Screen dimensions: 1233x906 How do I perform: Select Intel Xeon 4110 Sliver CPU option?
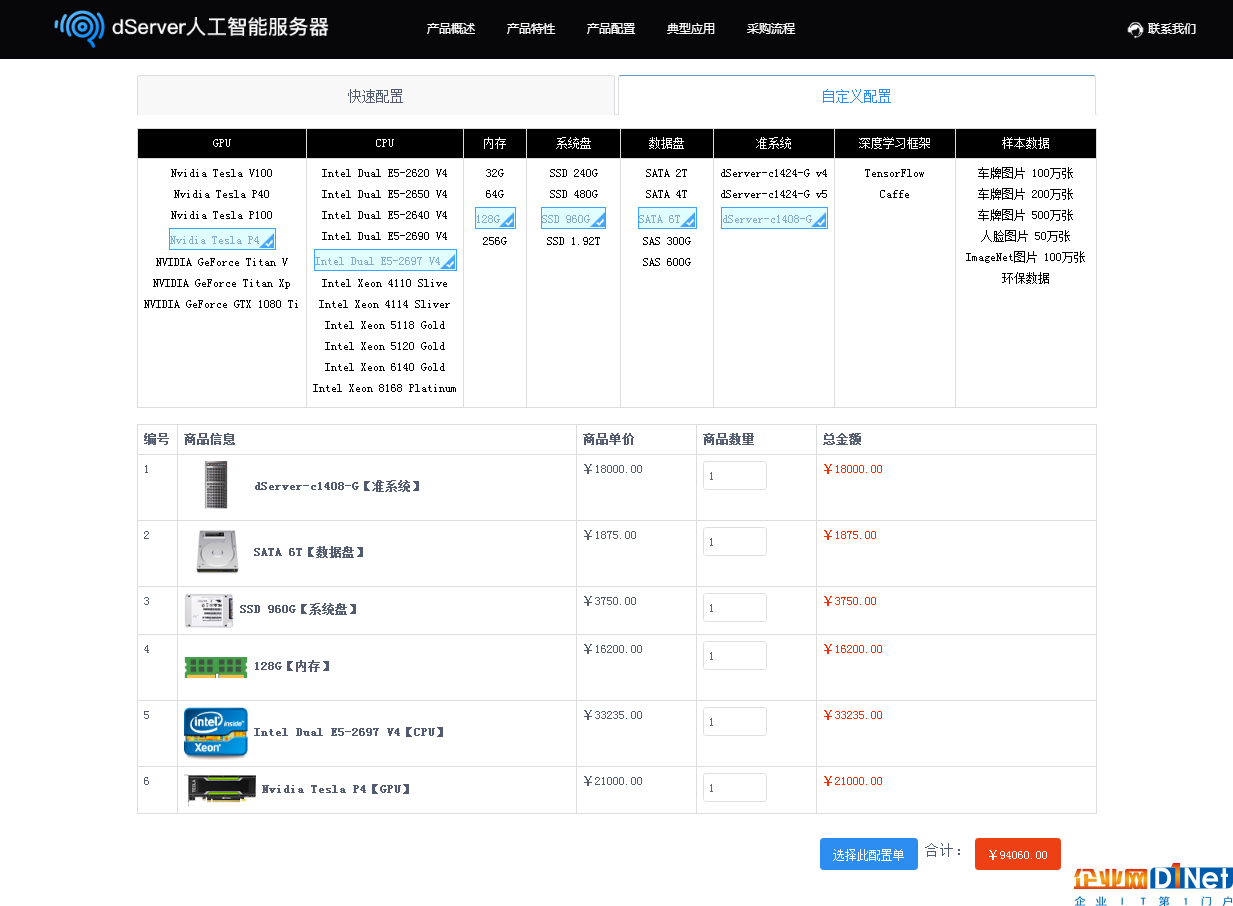[x=385, y=283]
